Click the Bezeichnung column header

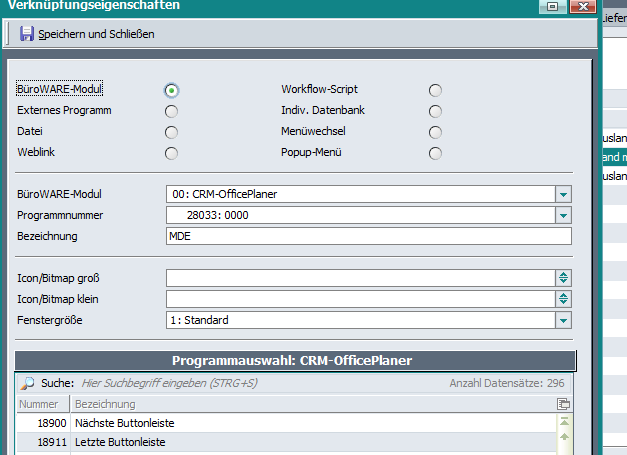point(105,404)
